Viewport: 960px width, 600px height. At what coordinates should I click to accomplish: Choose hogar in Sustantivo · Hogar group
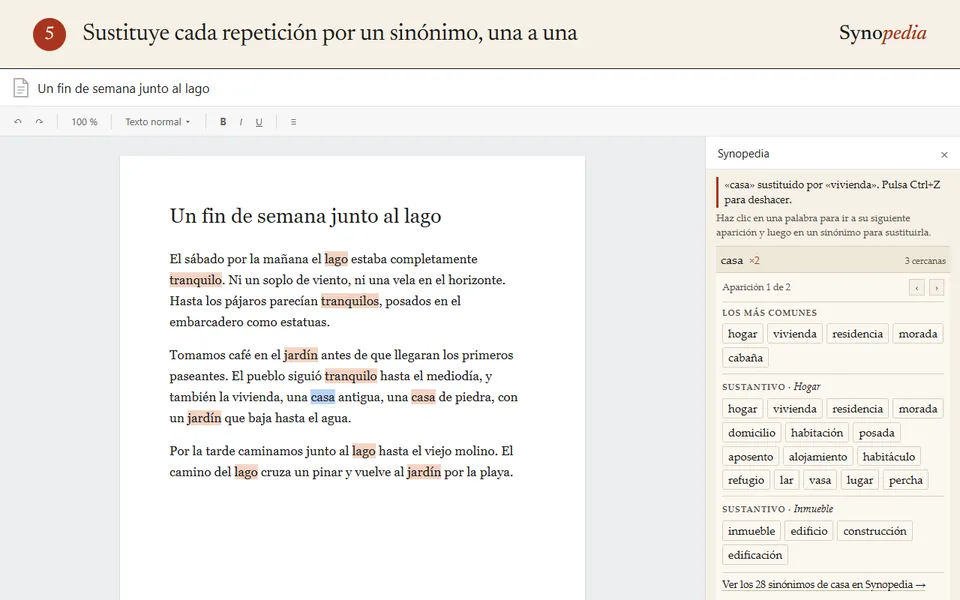(x=743, y=408)
